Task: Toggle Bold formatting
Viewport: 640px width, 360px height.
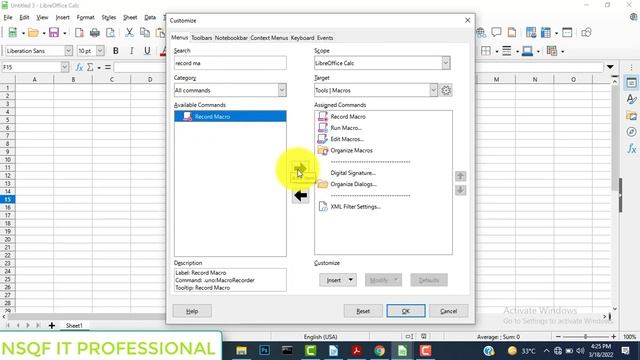Action: 116,51
